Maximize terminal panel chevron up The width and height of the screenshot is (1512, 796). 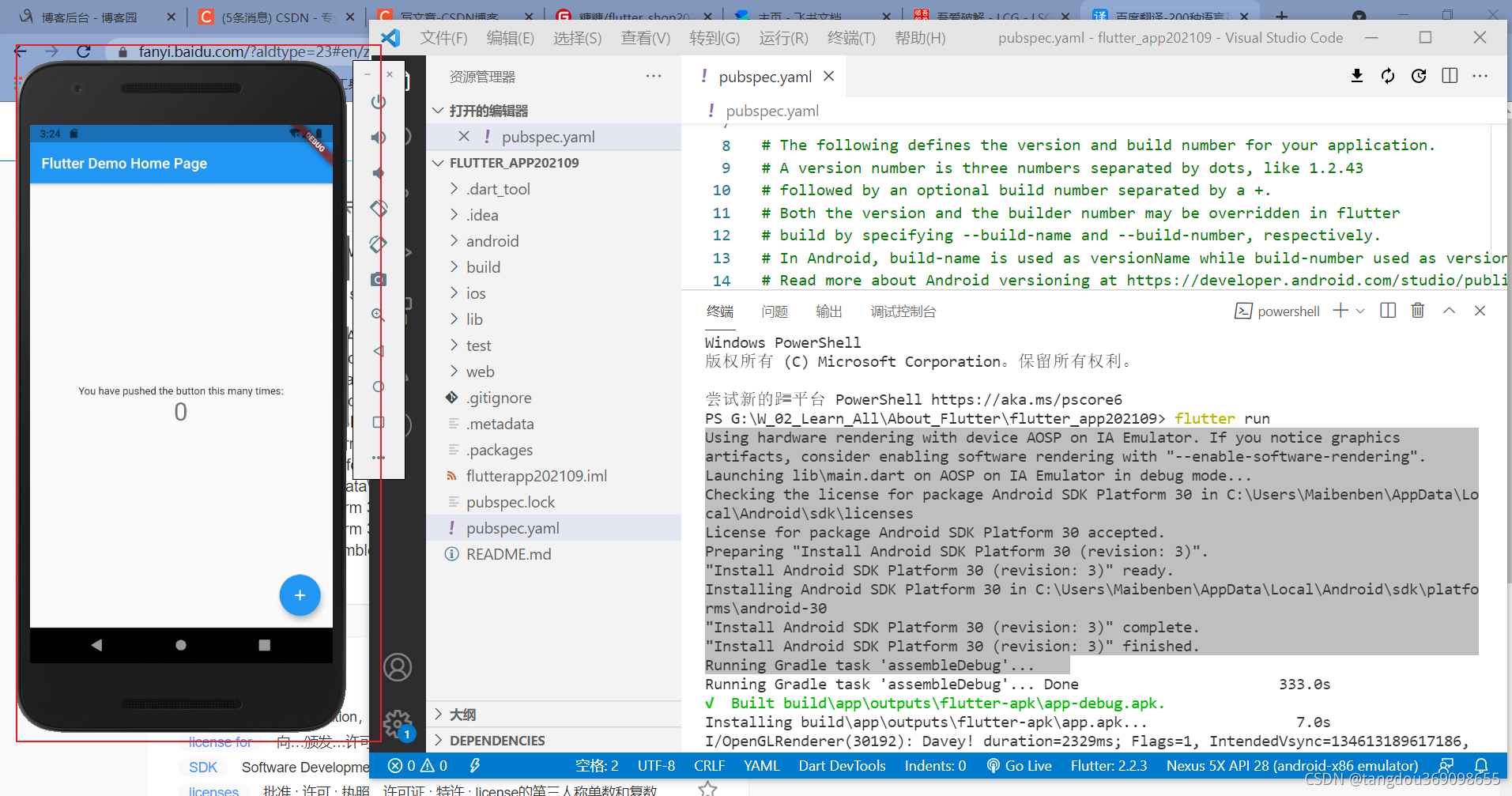click(x=1449, y=311)
